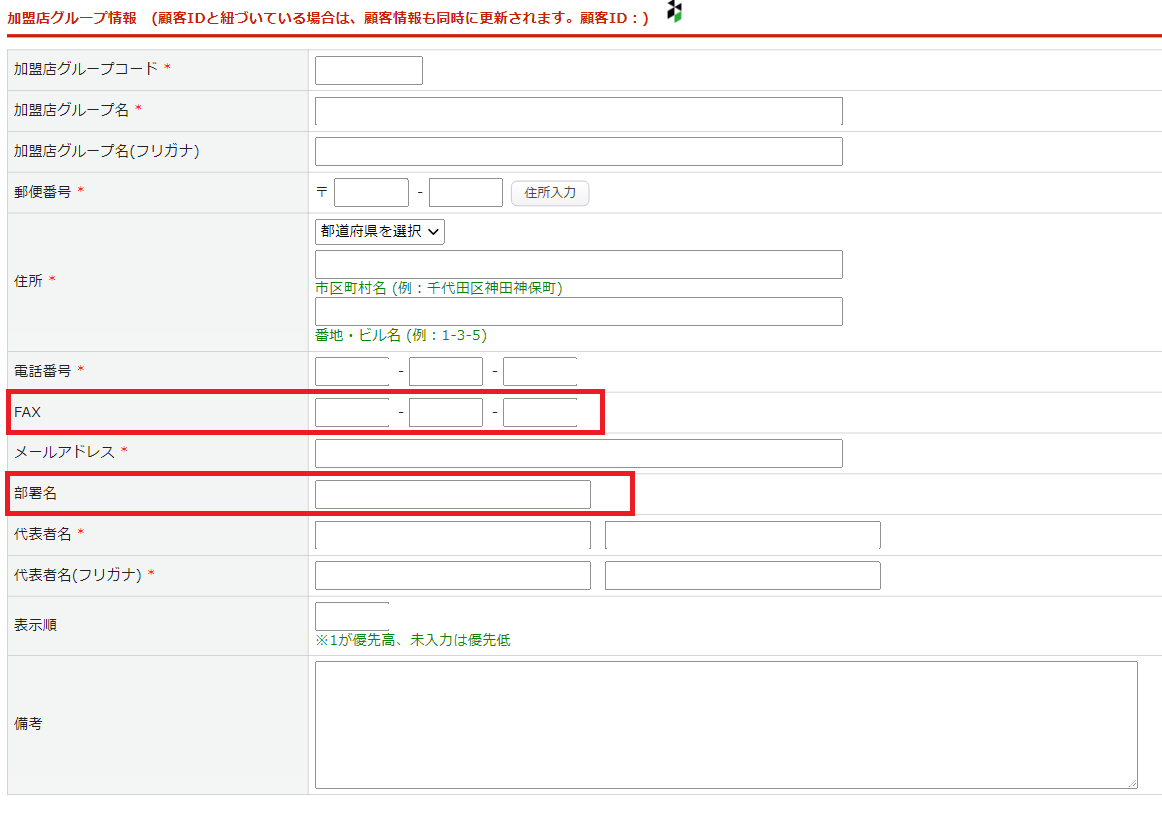Focus the middle FAX number box
The image size is (1162, 817).
446,413
